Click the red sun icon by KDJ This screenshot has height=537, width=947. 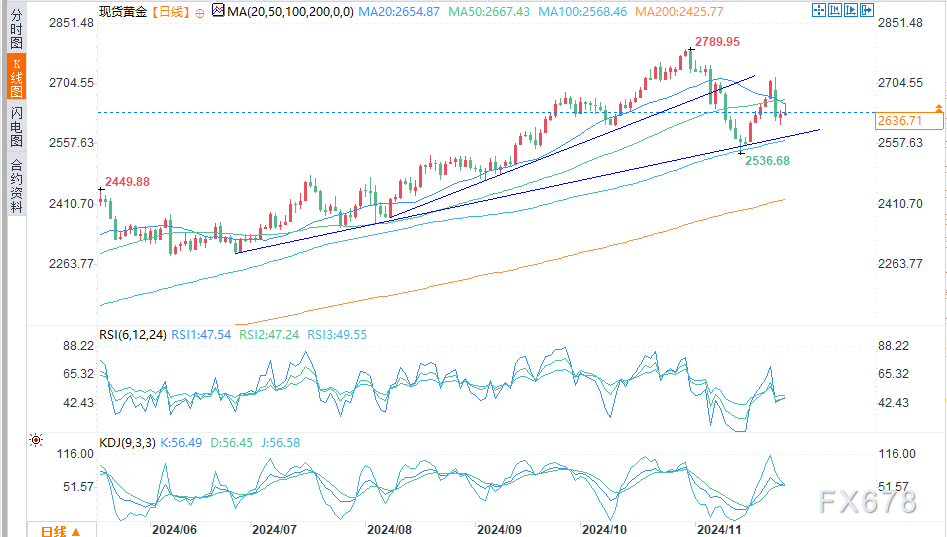(36, 440)
